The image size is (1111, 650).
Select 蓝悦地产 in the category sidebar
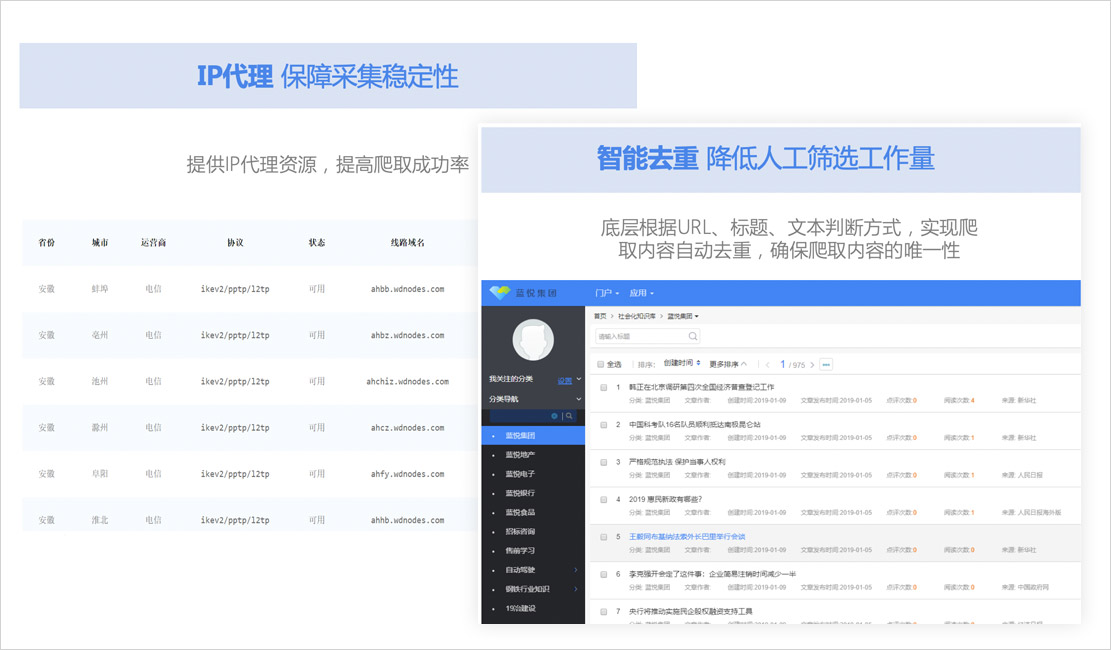click(x=520, y=455)
